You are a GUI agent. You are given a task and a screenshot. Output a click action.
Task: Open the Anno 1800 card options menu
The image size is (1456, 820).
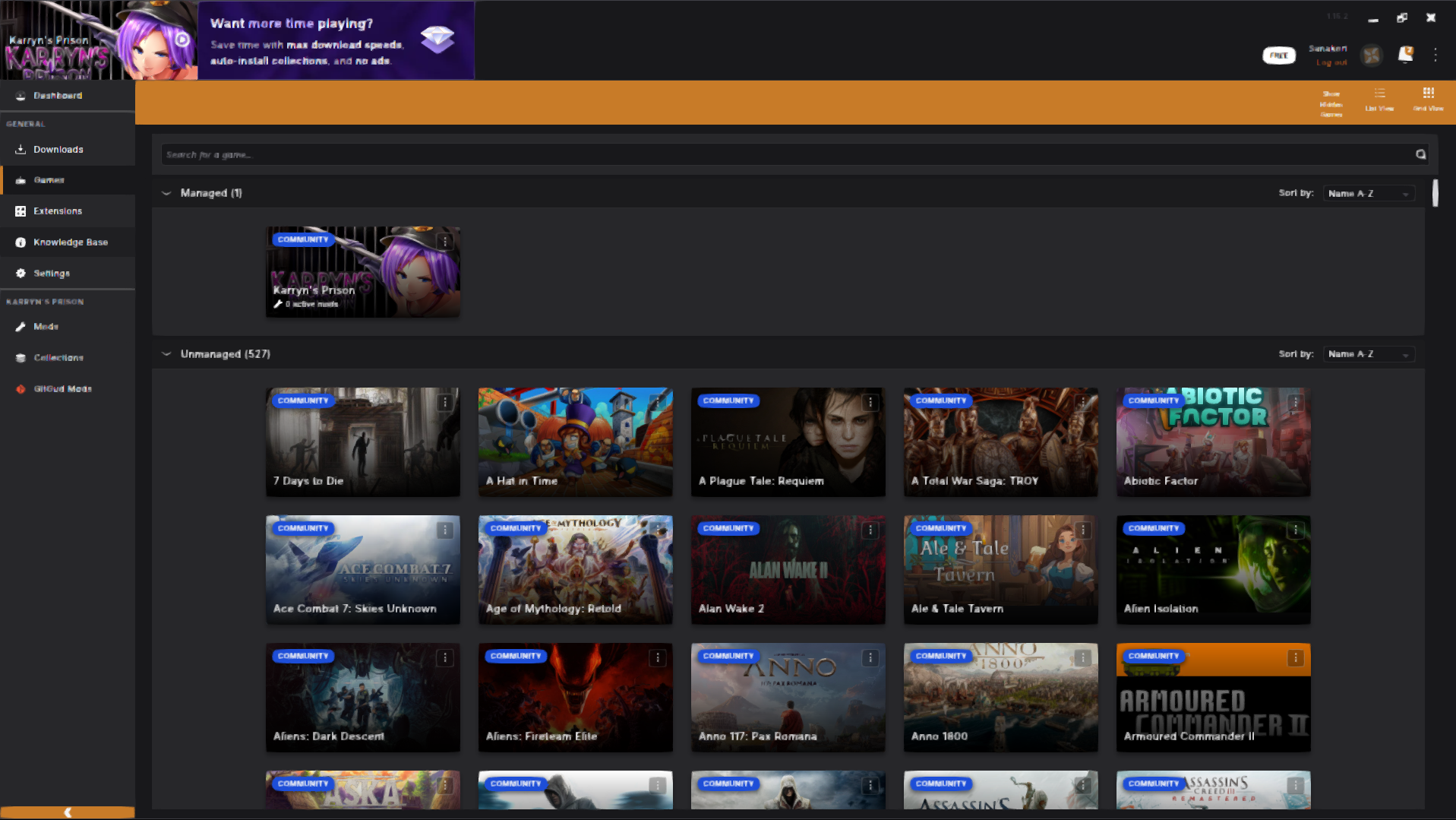click(x=1083, y=658)
